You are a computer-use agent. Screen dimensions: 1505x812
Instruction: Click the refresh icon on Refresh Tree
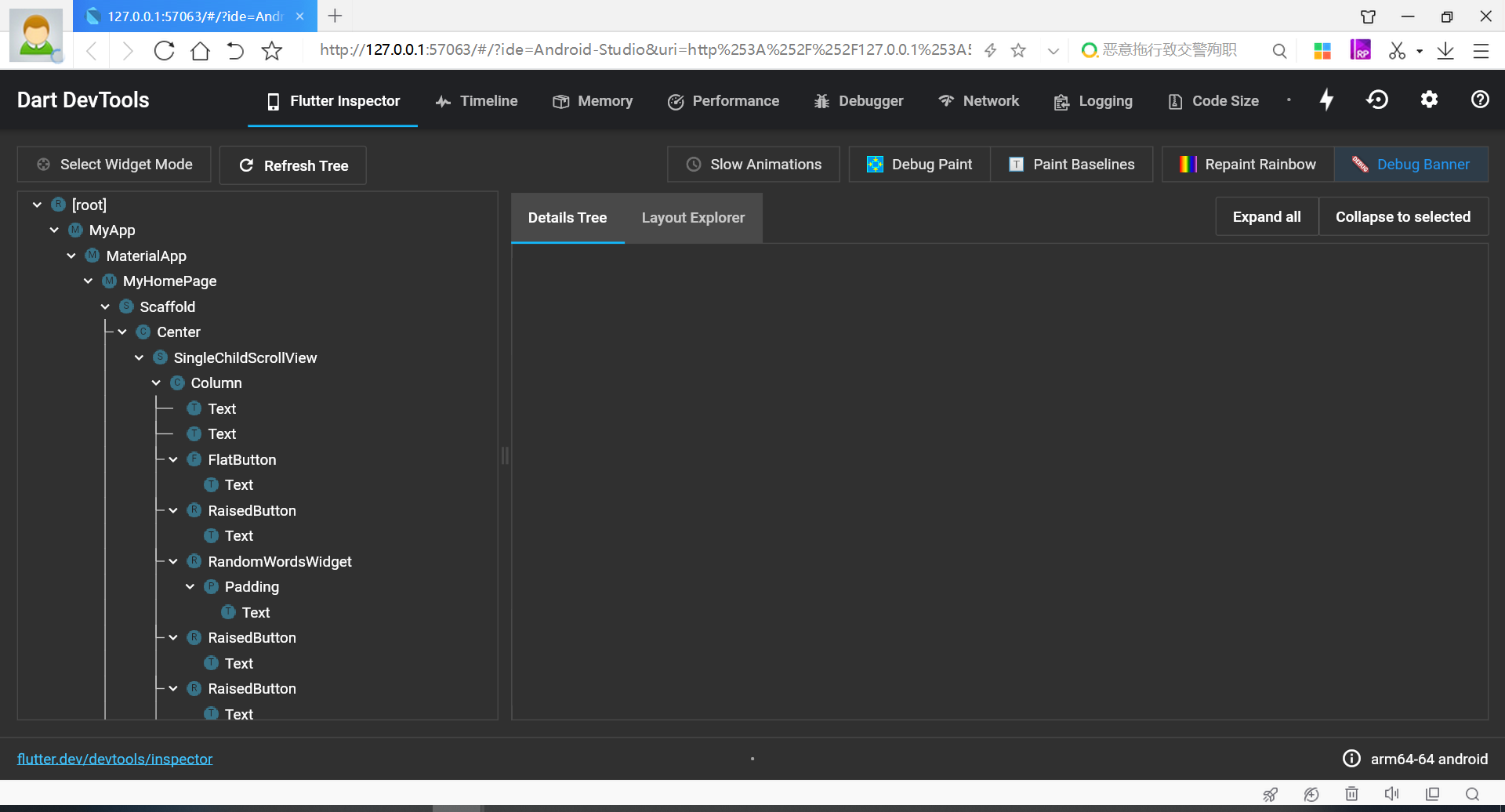tap(246, 165)
